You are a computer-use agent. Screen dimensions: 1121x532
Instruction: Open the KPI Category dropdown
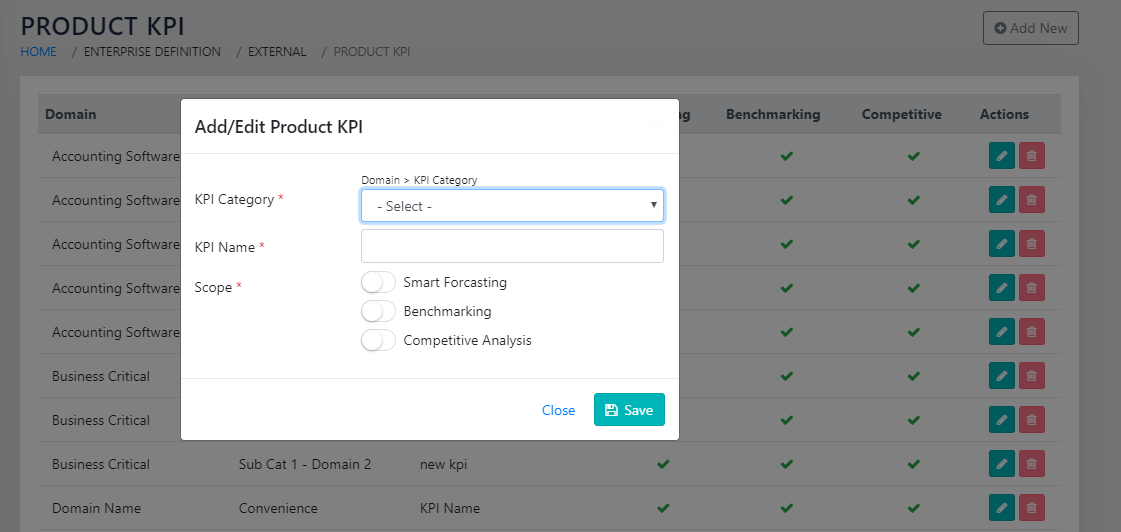pos(512,206)
